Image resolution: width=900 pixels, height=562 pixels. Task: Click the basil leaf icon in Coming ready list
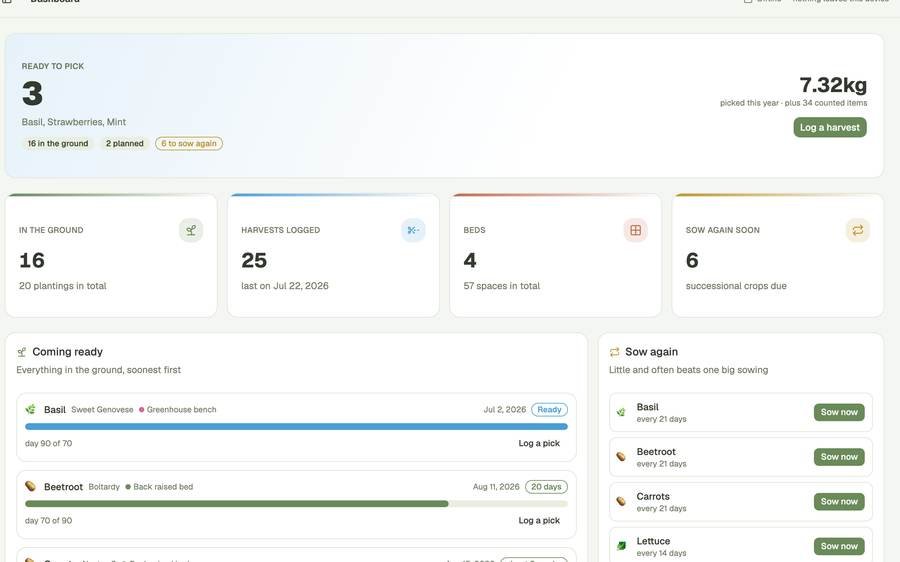pyautogui.click(x=30, y=409)
